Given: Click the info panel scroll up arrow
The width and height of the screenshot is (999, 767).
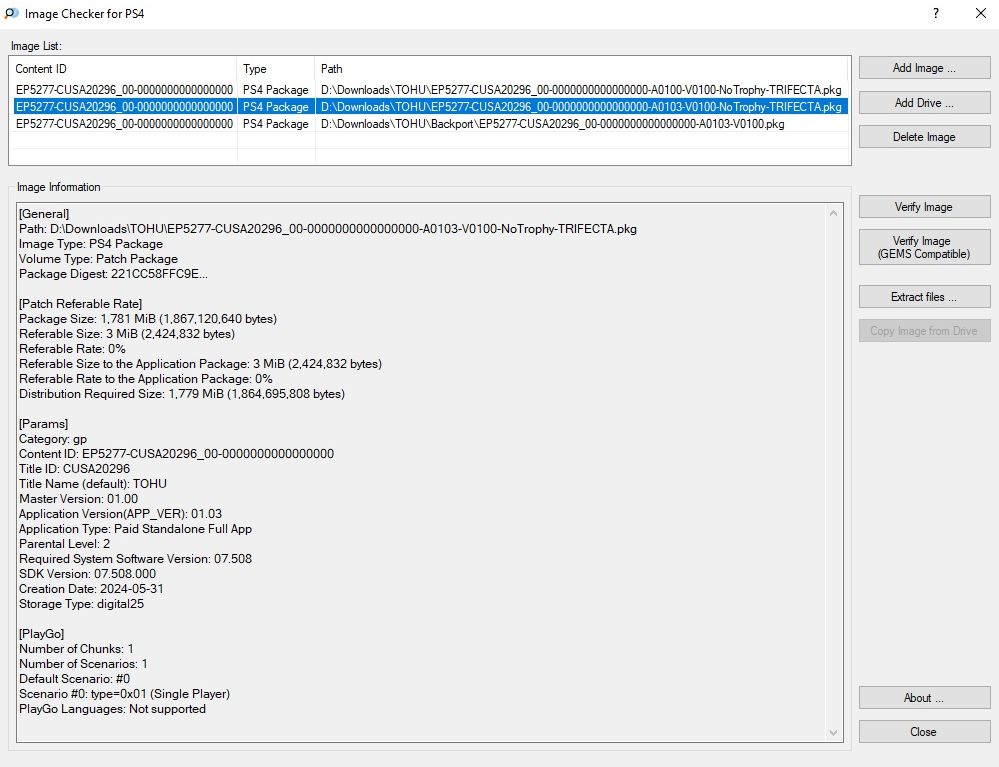Looking at the screenshot, I should click(x=833, y=213).
